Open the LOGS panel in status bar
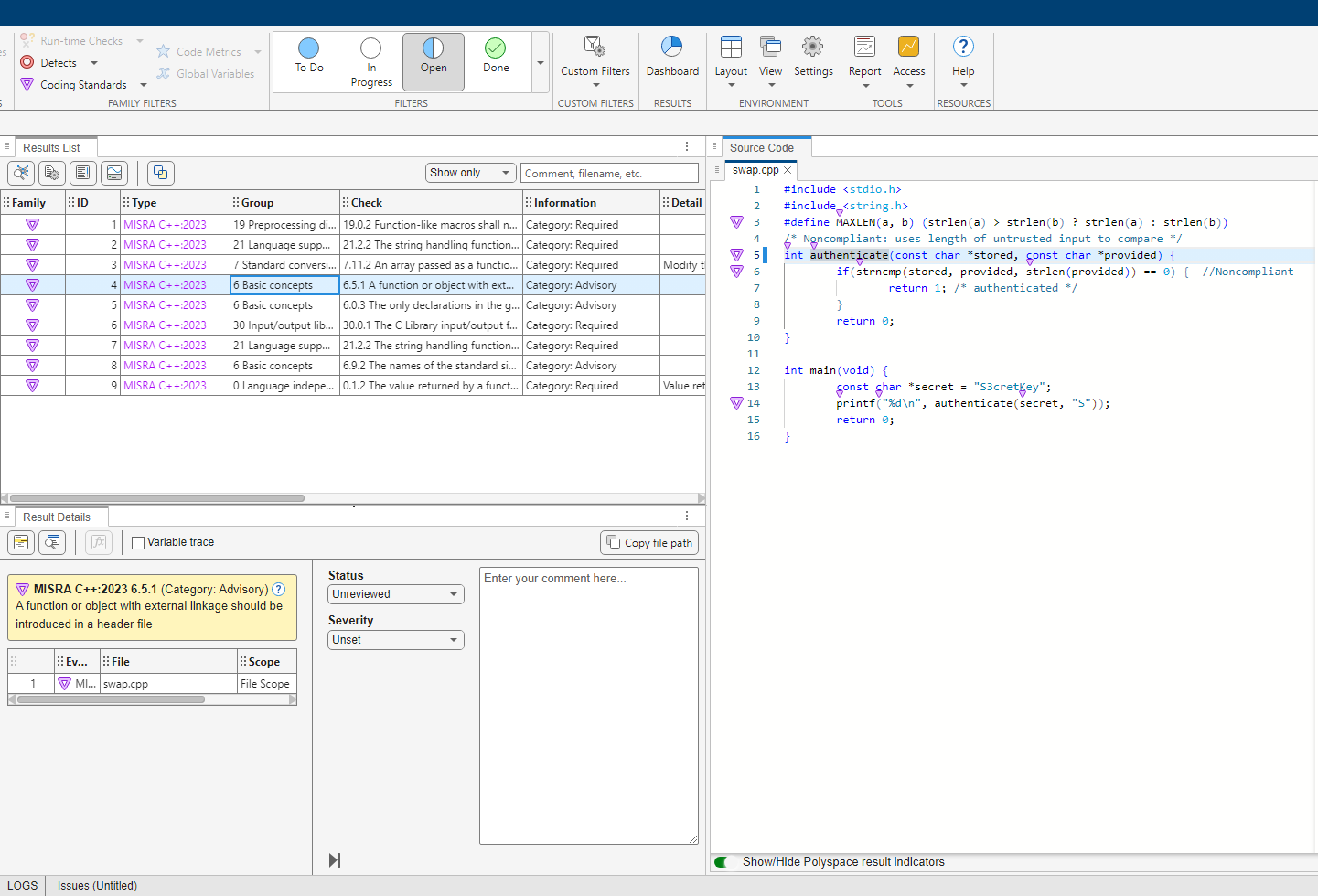 (x=23, y=886)
